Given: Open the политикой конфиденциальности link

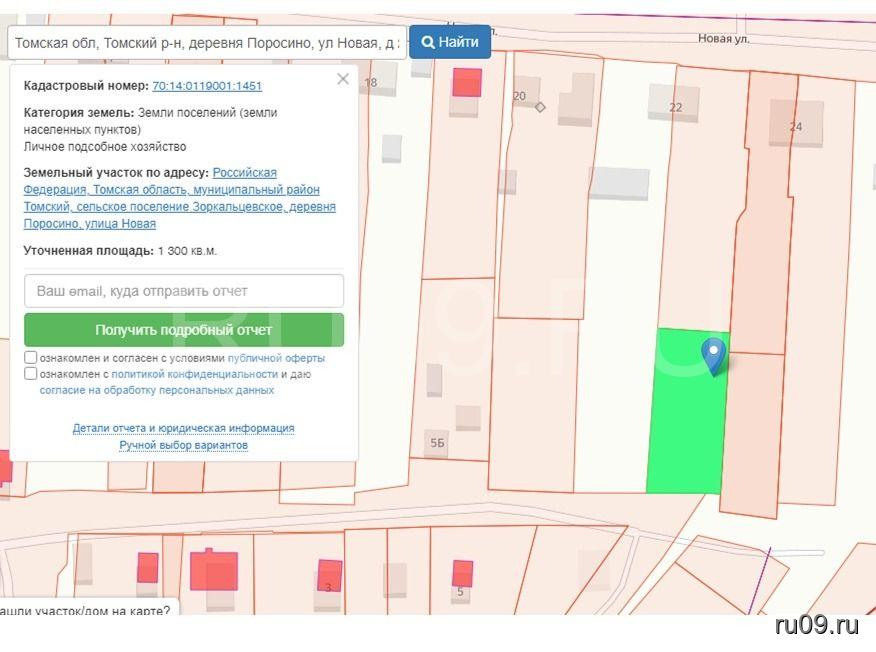Looking at the screenshot, I should 194,374.
